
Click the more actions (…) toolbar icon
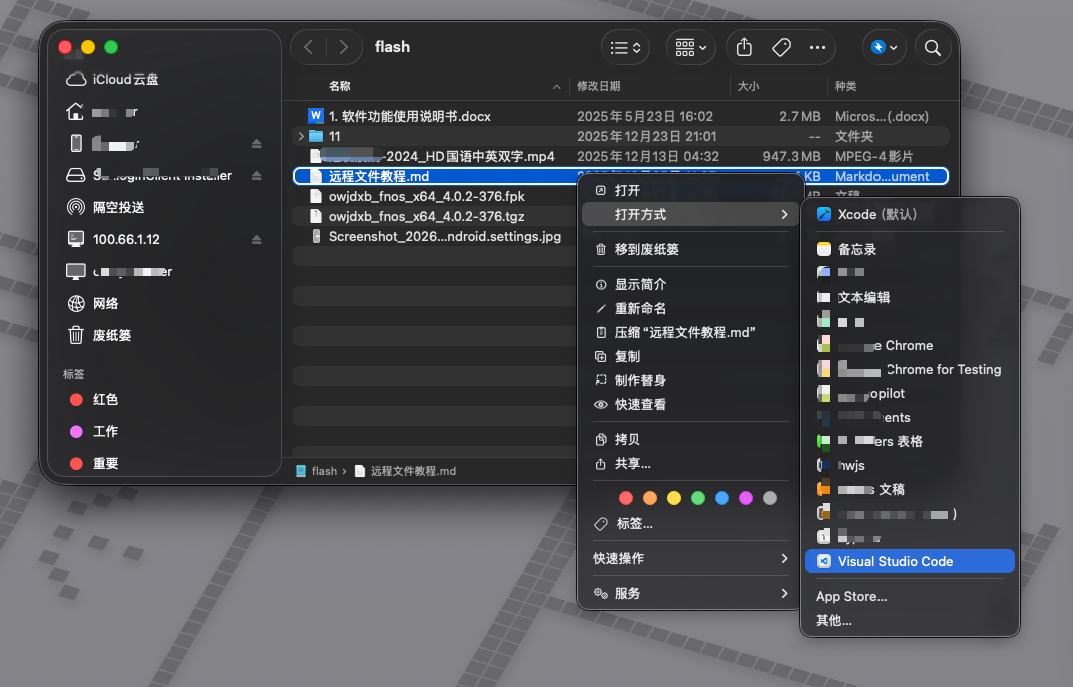819,46
